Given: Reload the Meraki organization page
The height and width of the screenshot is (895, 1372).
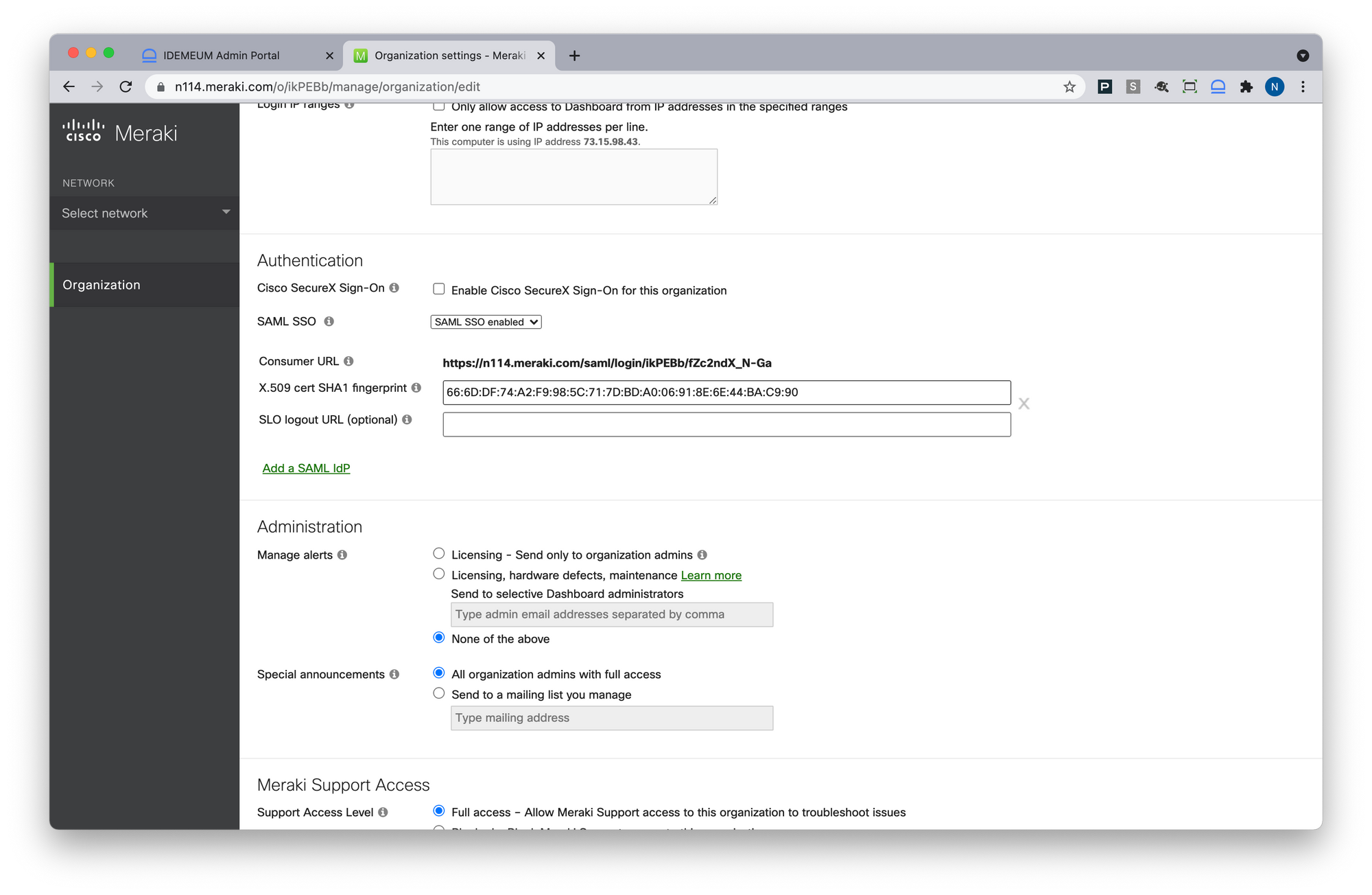Looking at the screenshot, I should (126, 86).
